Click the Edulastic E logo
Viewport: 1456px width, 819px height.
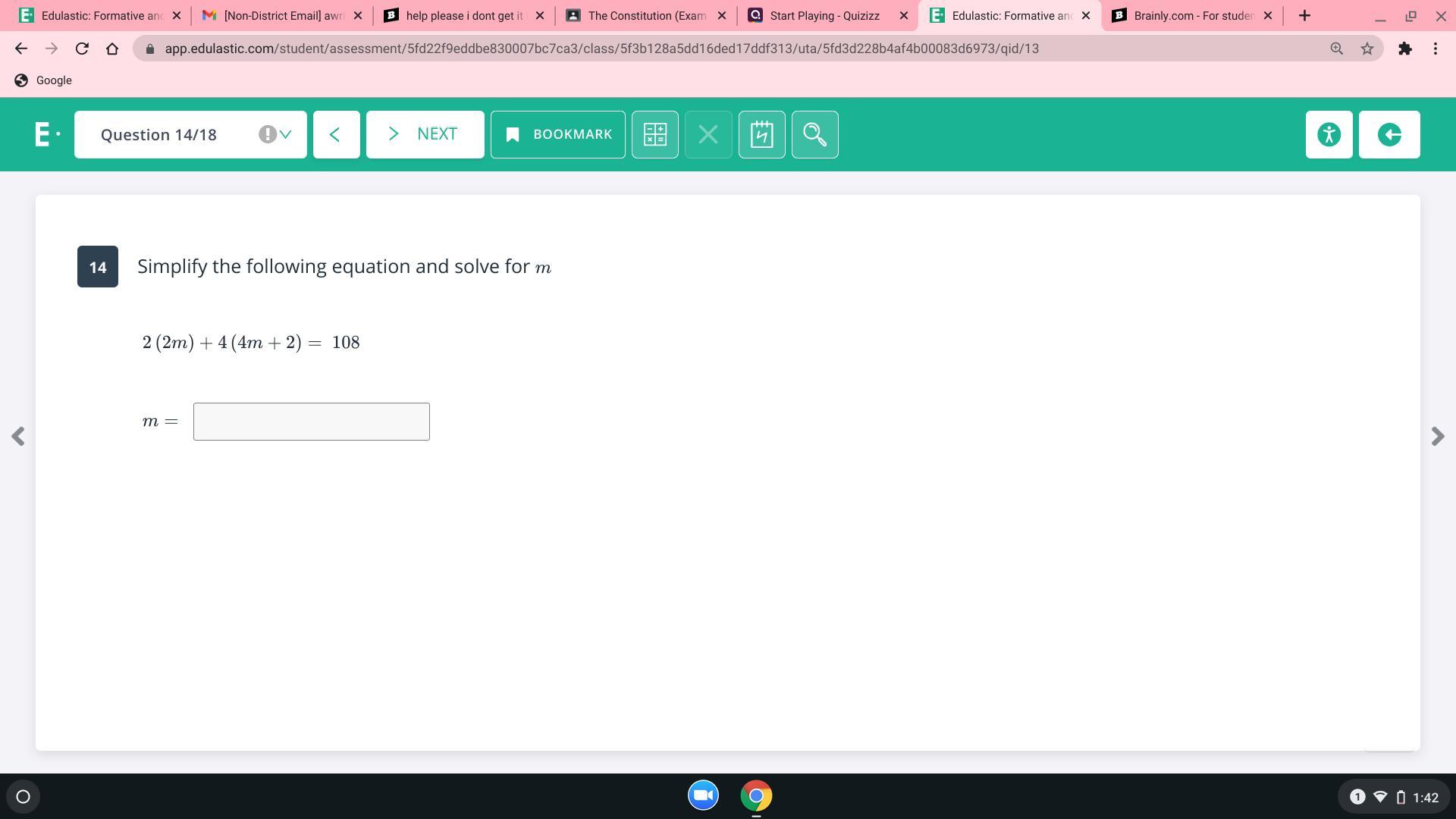click(x=45, y=134)
